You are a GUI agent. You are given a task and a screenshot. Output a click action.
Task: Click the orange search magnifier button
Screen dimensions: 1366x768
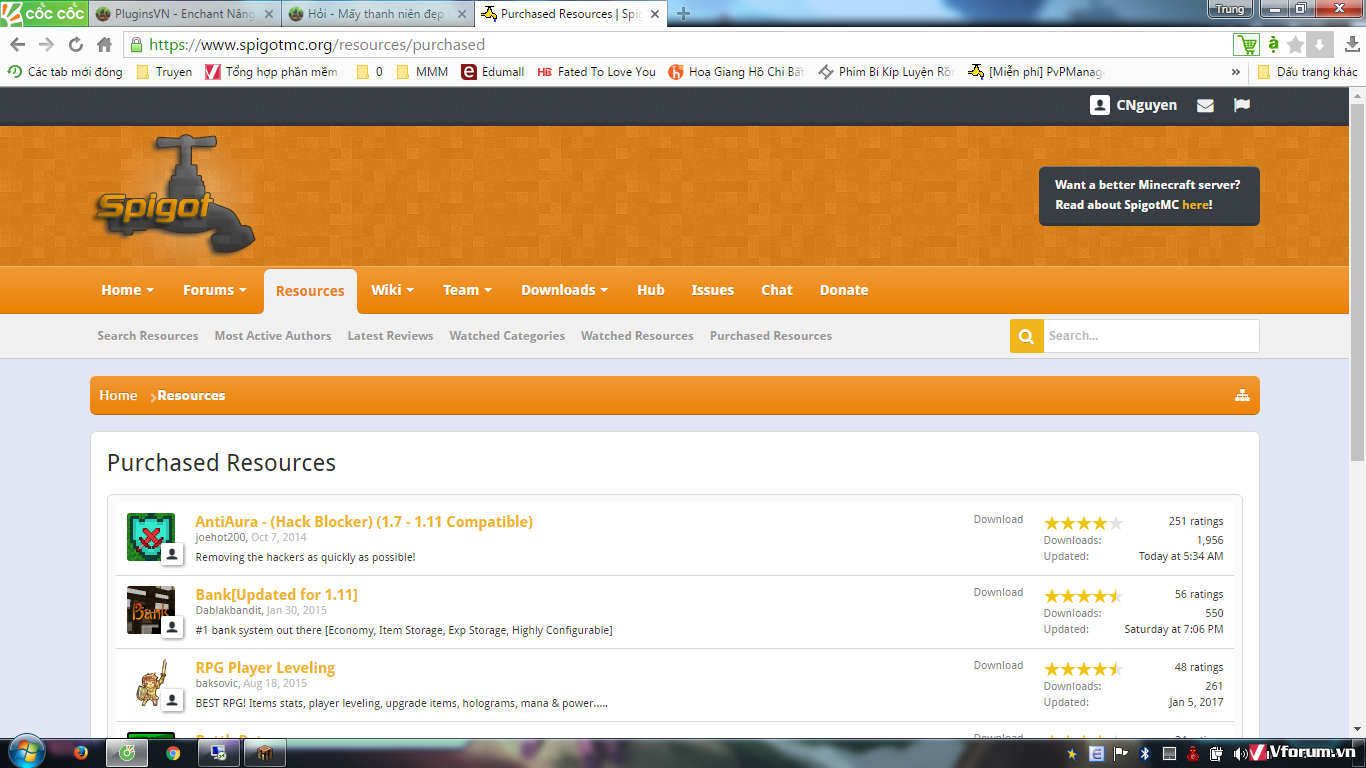[1026, 336]
